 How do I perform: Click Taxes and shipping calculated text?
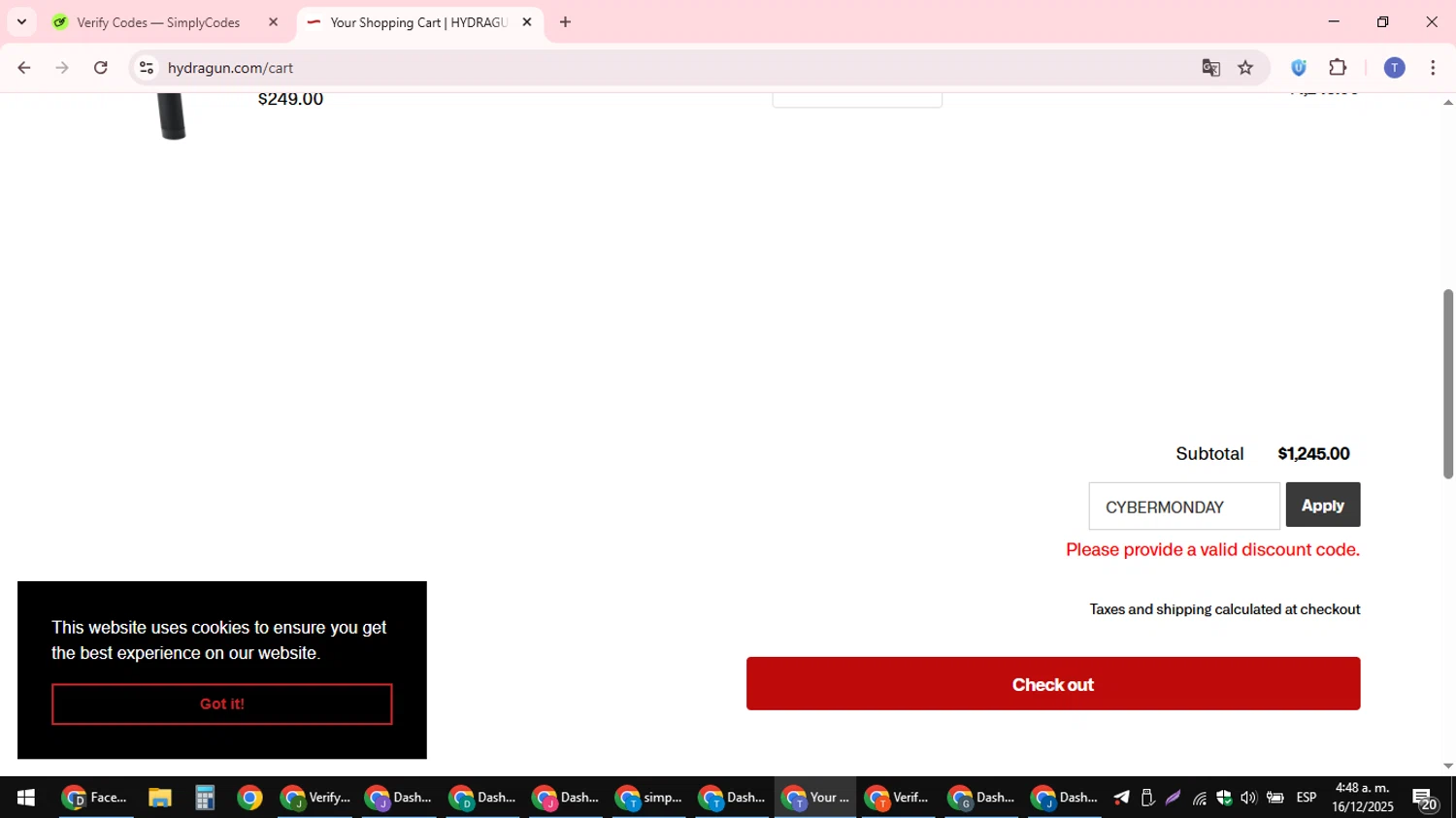pos(1225,609)
